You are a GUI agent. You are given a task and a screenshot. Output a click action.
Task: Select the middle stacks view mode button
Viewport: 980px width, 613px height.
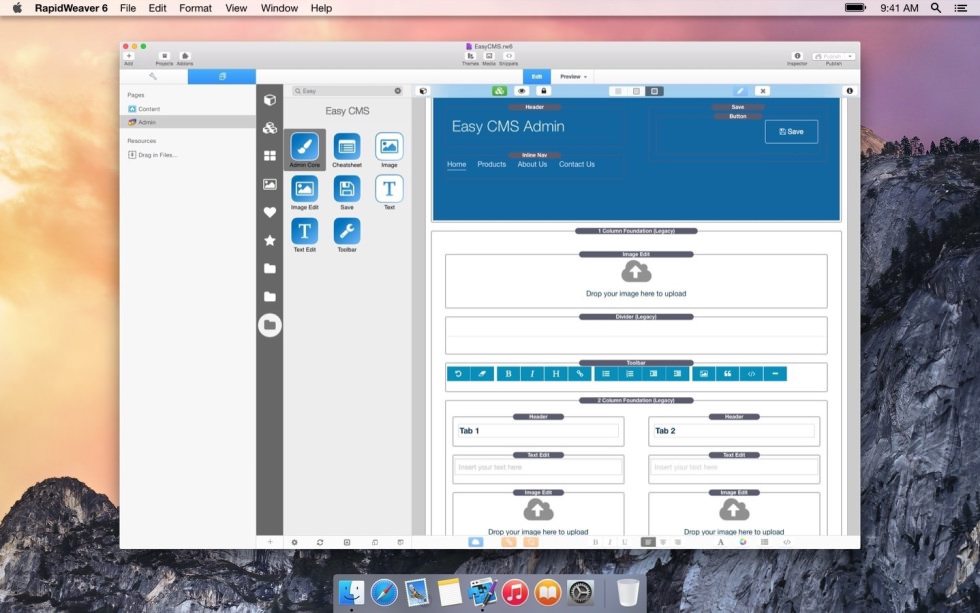636,91
